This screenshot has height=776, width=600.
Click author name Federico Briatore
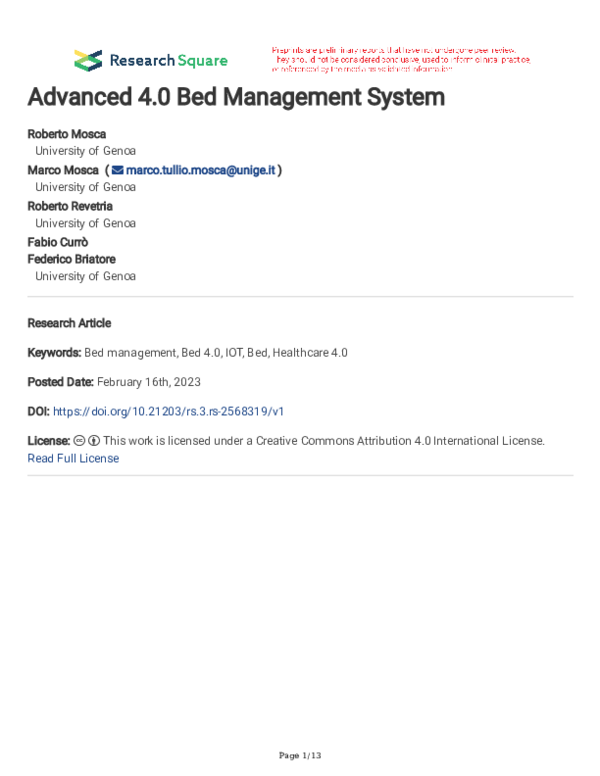(72, 259)
